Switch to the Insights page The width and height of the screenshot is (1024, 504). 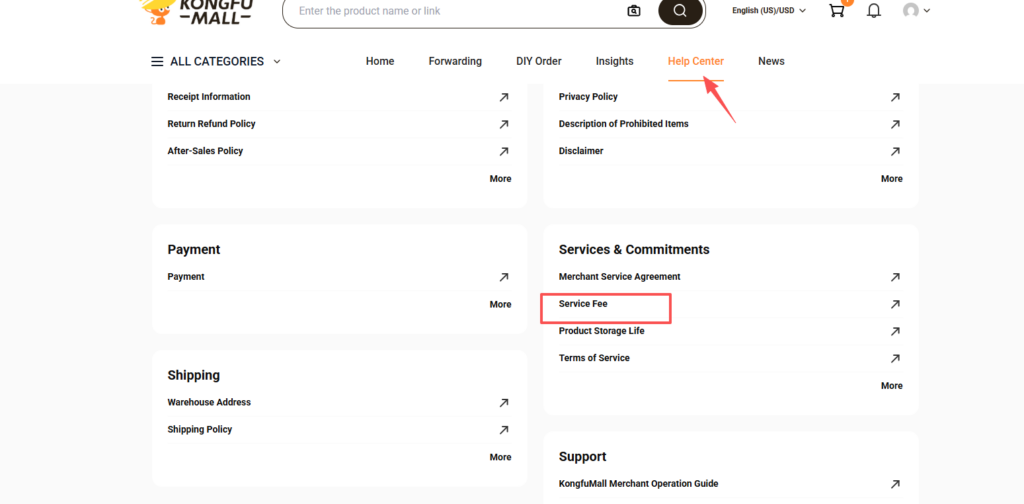[x=614, y=61]
